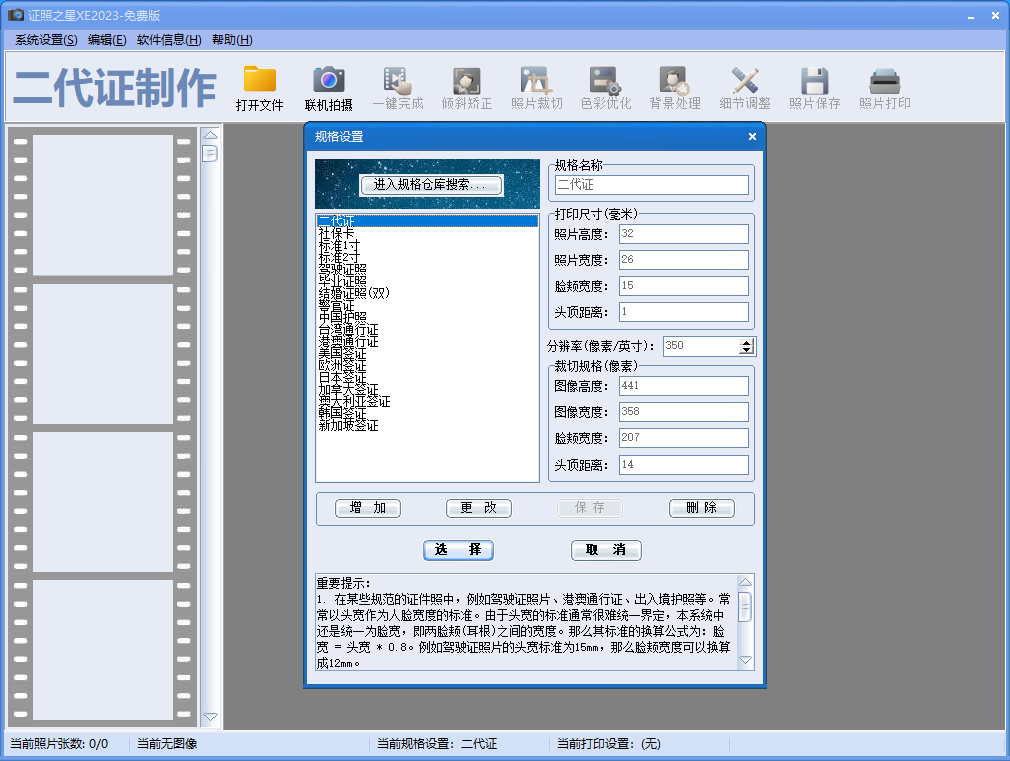Close the 规格设置 dialog

tap(752, 137)
